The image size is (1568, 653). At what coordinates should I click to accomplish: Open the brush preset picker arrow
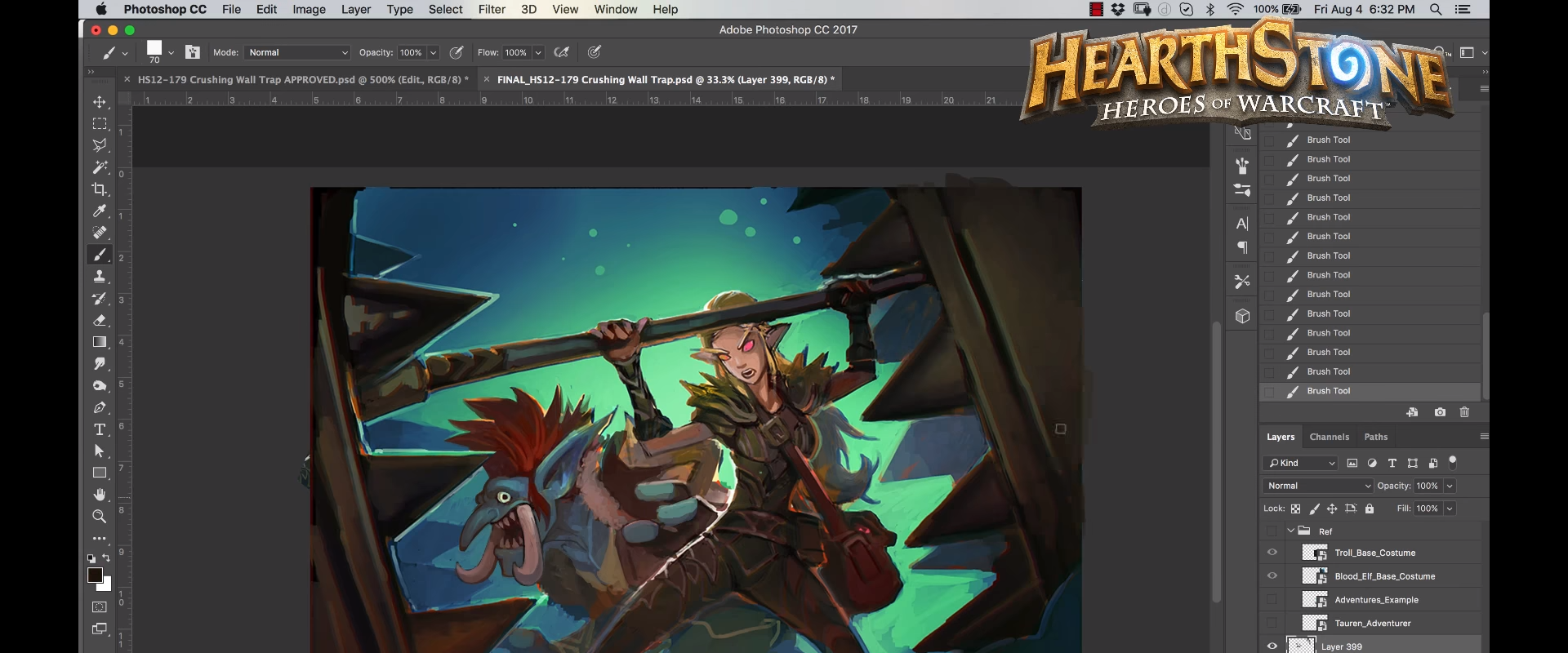(171, 53)
